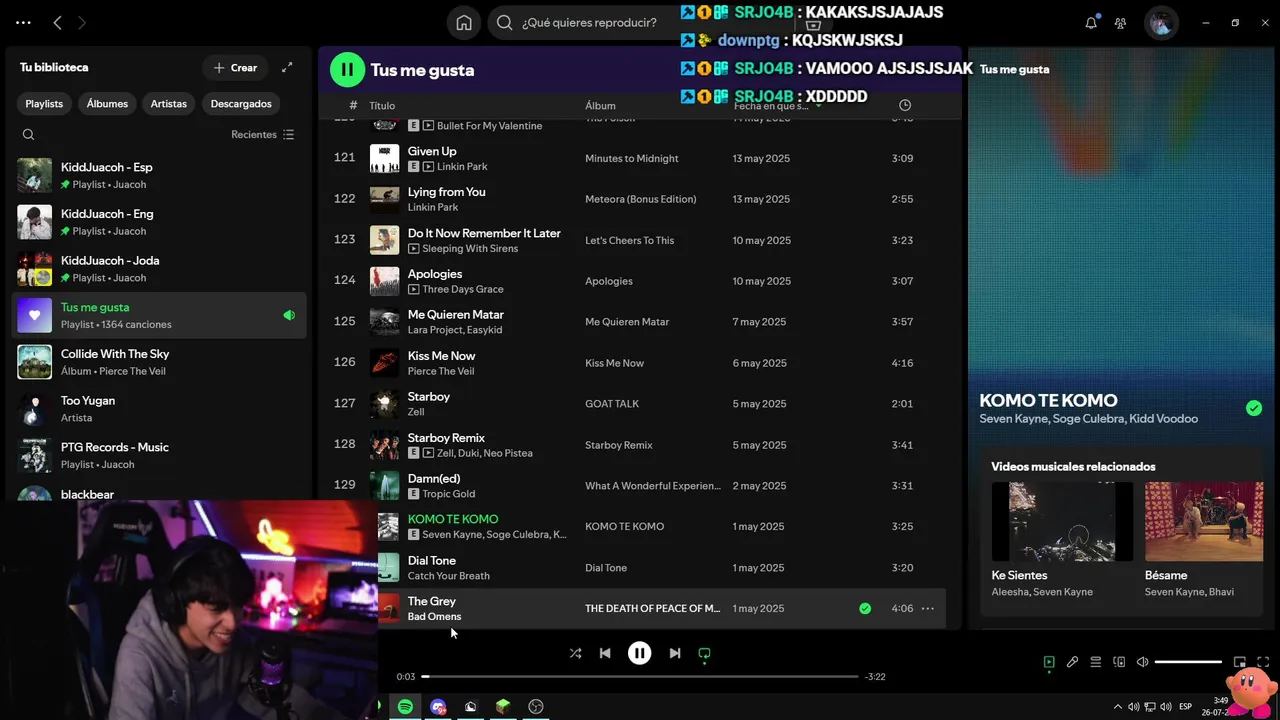Toggle liked checkmark on The Grey row
The image size is (1280, 720).
pos(865,608)
